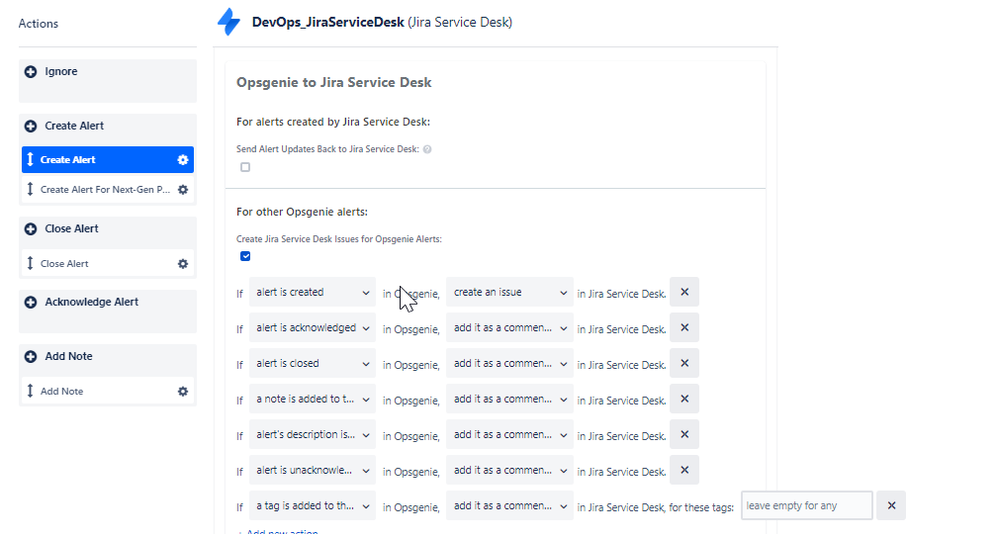999x534 pixels.
Task: Select the Add Note action item
Action: (108, 391)
